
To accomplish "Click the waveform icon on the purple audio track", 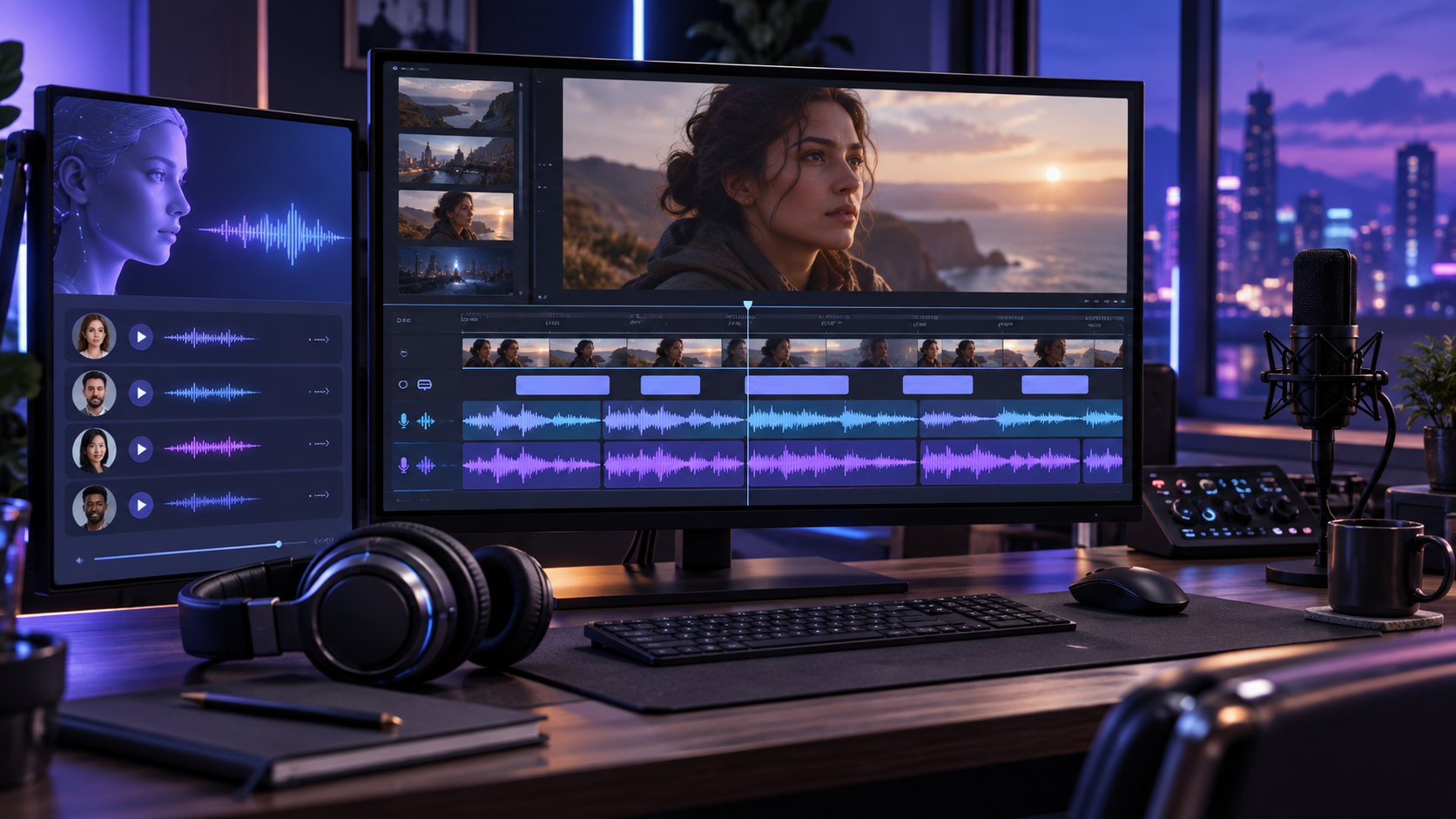I will (426, 466).
